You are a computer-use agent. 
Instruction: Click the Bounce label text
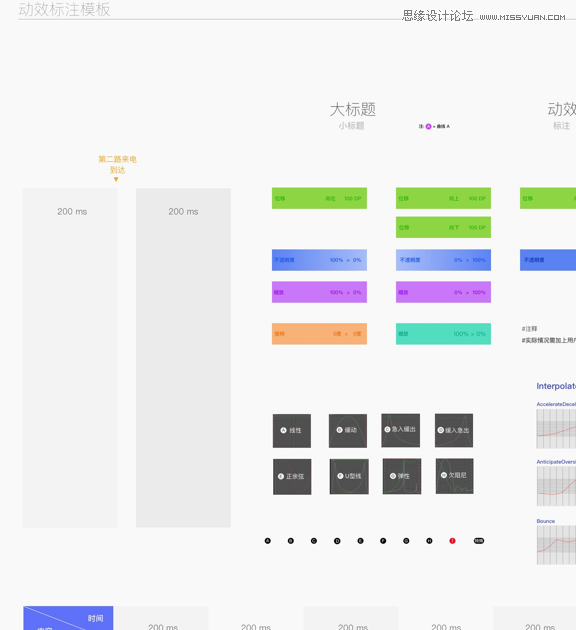(x=545, y=521)
